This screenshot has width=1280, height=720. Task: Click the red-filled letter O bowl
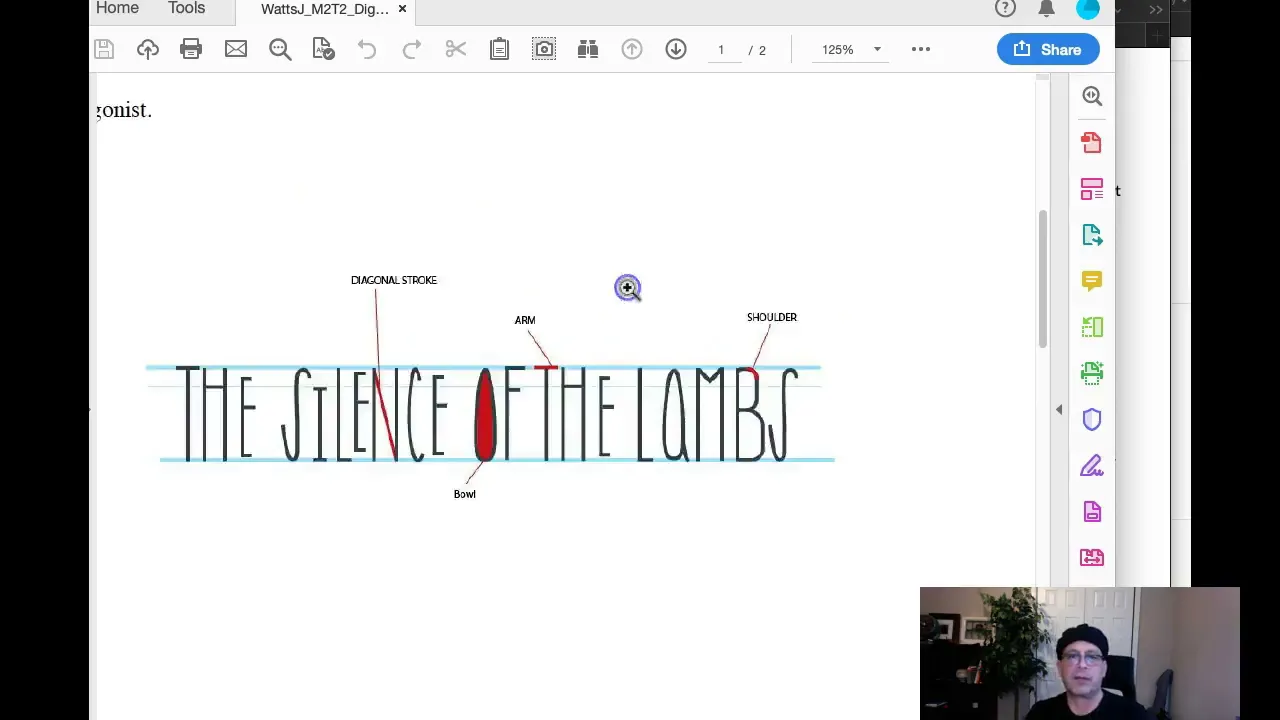tap(486, 414)
